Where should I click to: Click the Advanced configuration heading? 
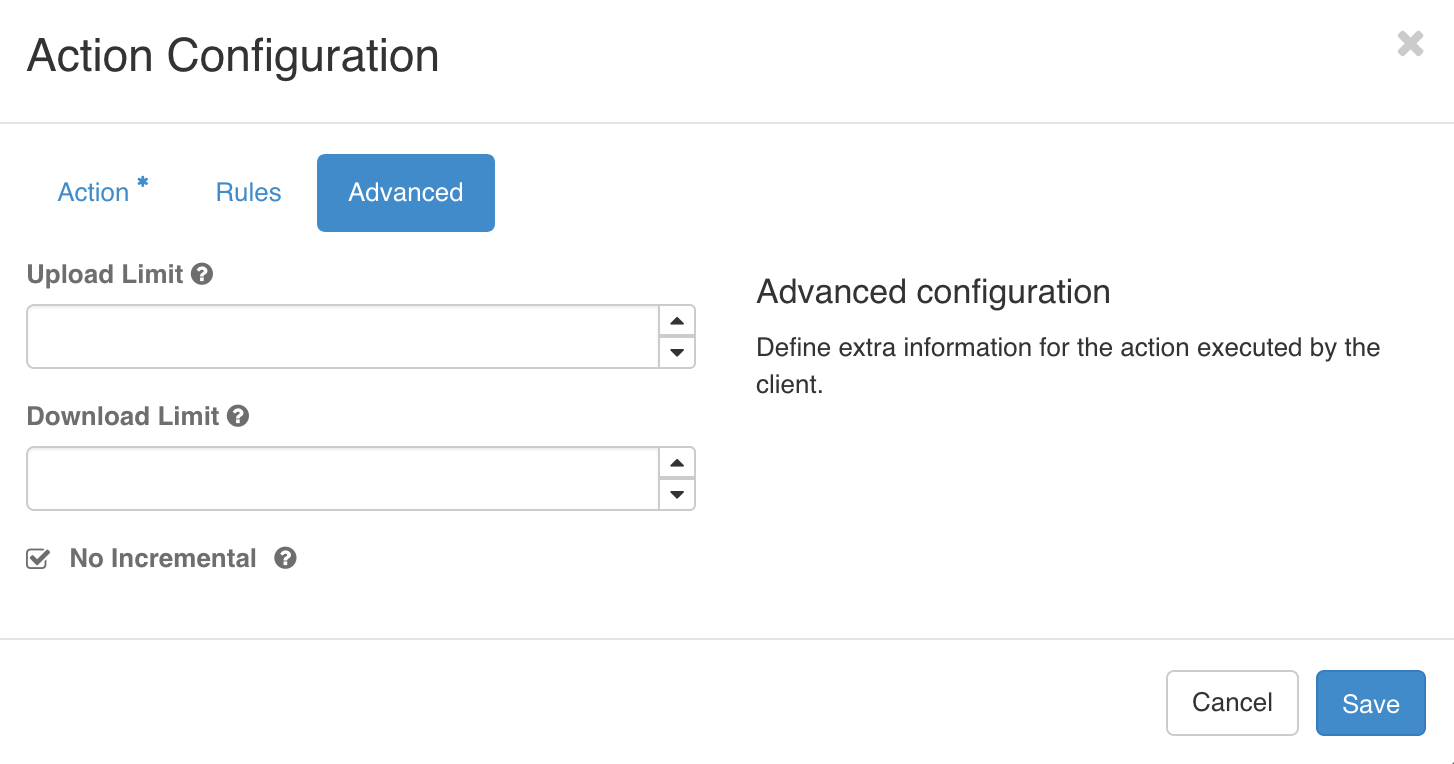click(x=933, y=292)
